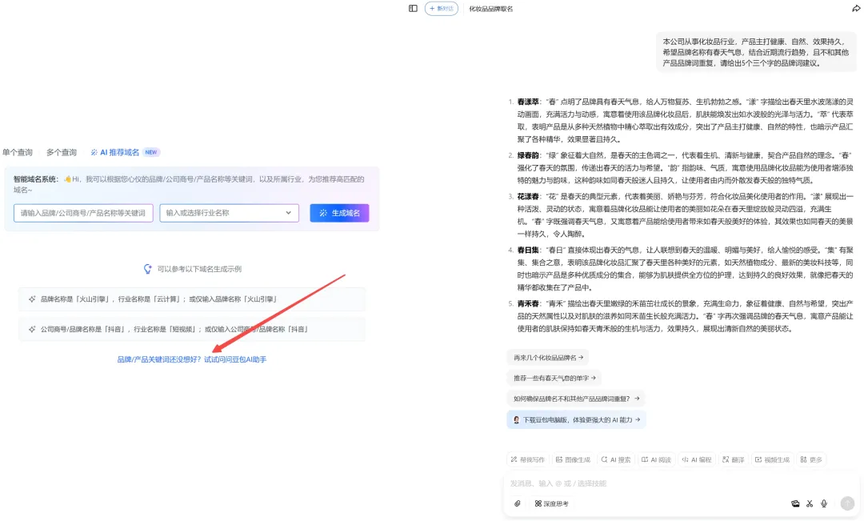864x521 pixels.
Task: Select the AI 编程 skill chip
Action: click(x=696, y=459)
